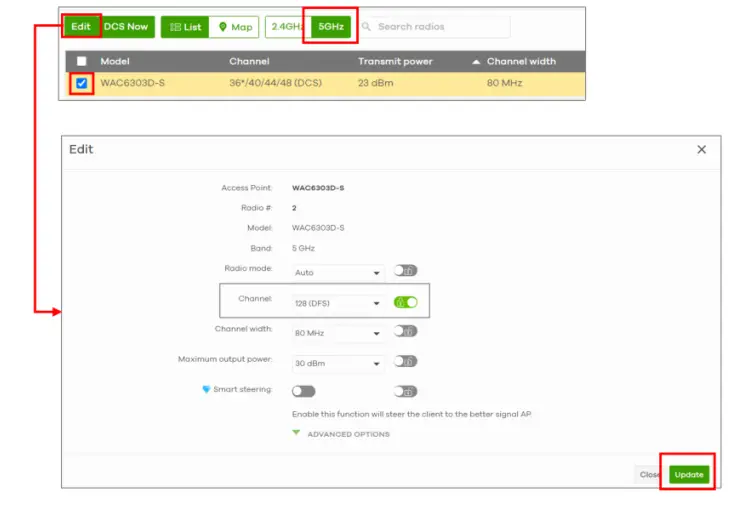Click the Map pin icon

[222, 27]
